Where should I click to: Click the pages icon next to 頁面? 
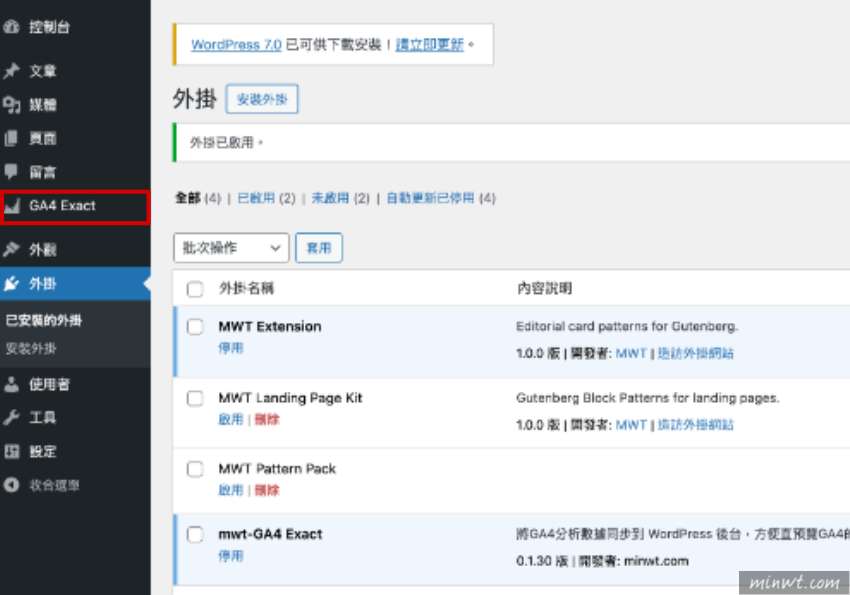click(x=11, y=138)
